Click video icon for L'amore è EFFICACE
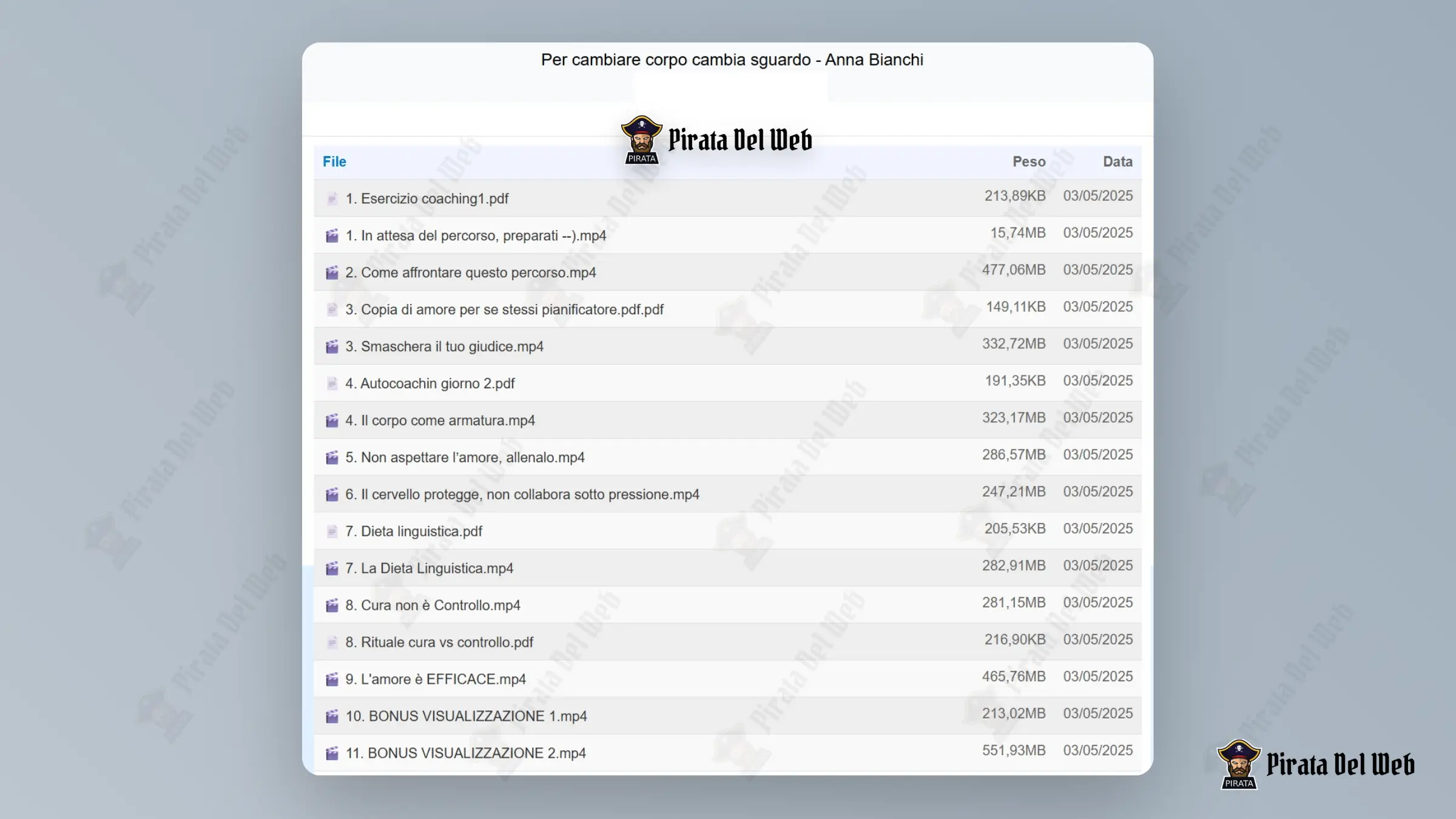The image size is (1456, 819). [332, 679]
